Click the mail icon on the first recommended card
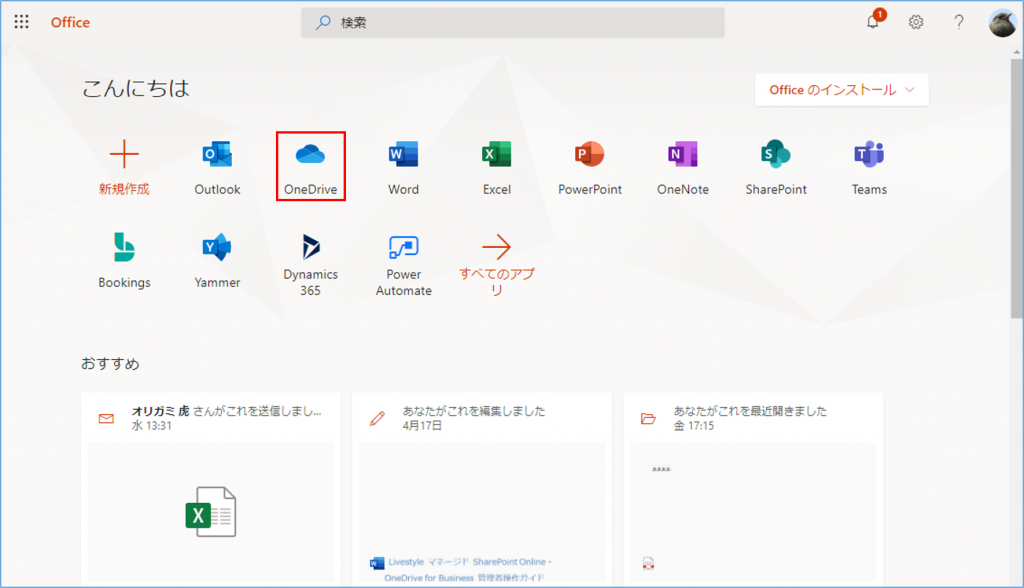The height and width of the screenshot is (588, 1024). click(x=106, y=418)
